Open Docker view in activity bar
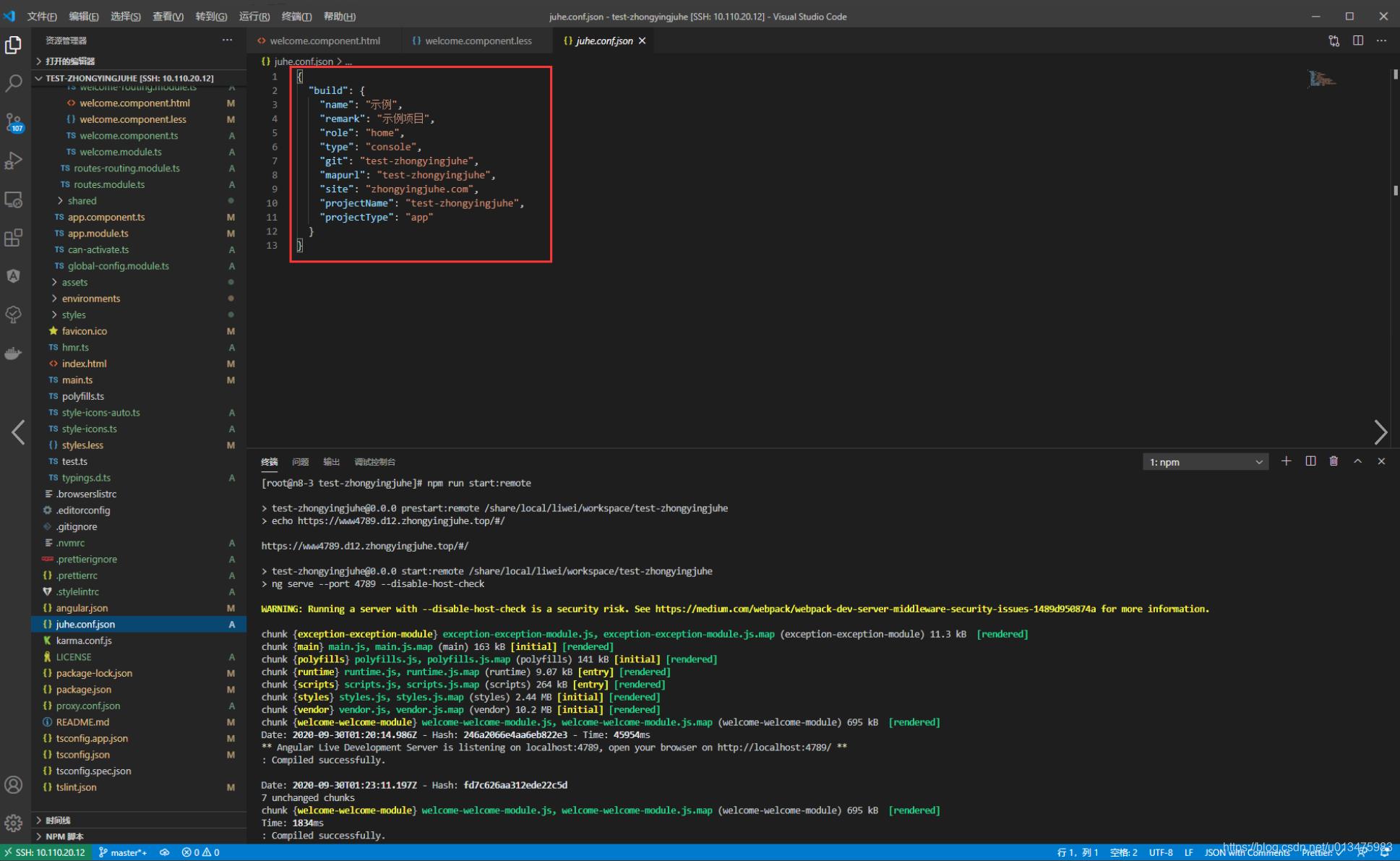The image size is (1400, 861). 14,354
